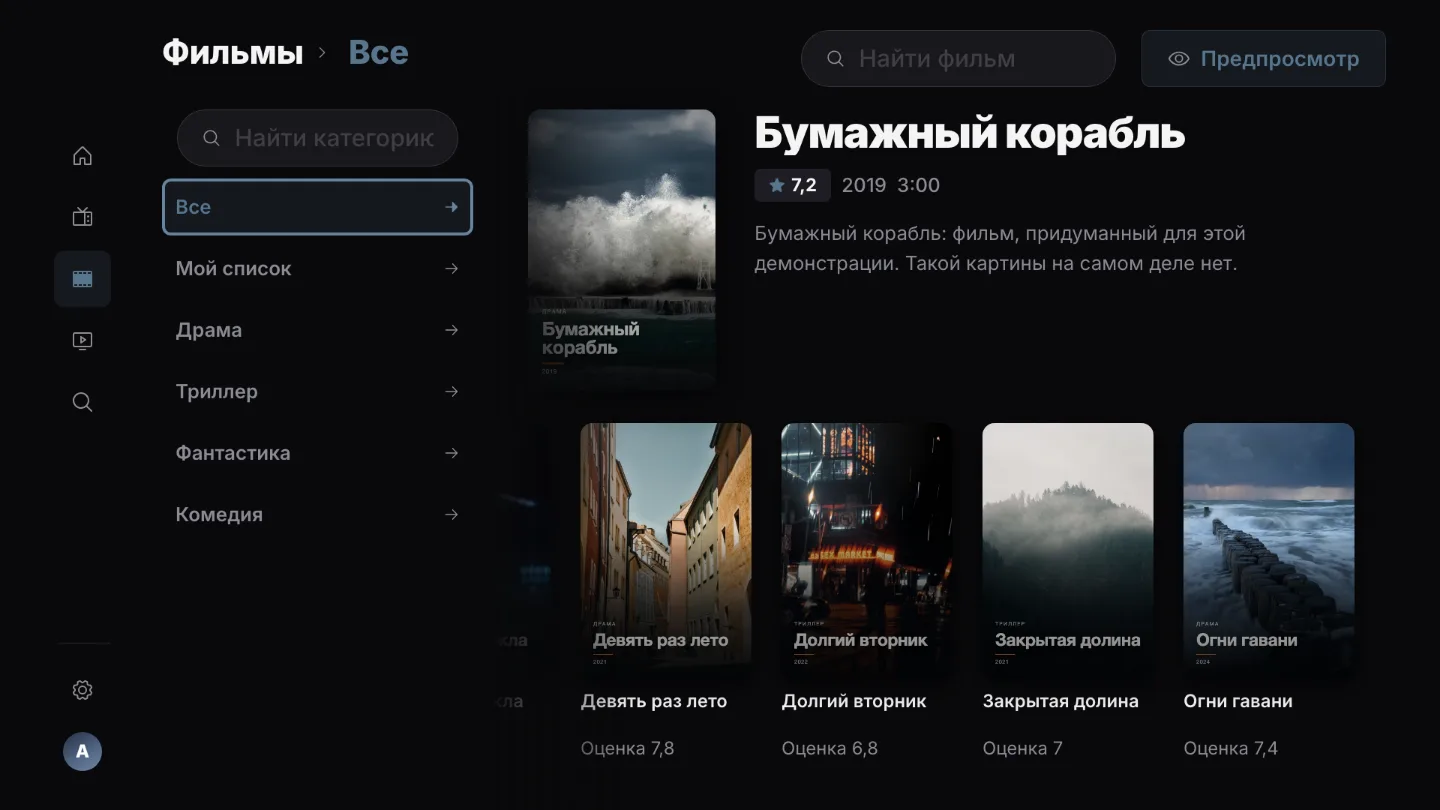This screenshot has height=810, width=1440.
Task: Click the Оценка 7,8 rating text
Action: tap(628, 748)
